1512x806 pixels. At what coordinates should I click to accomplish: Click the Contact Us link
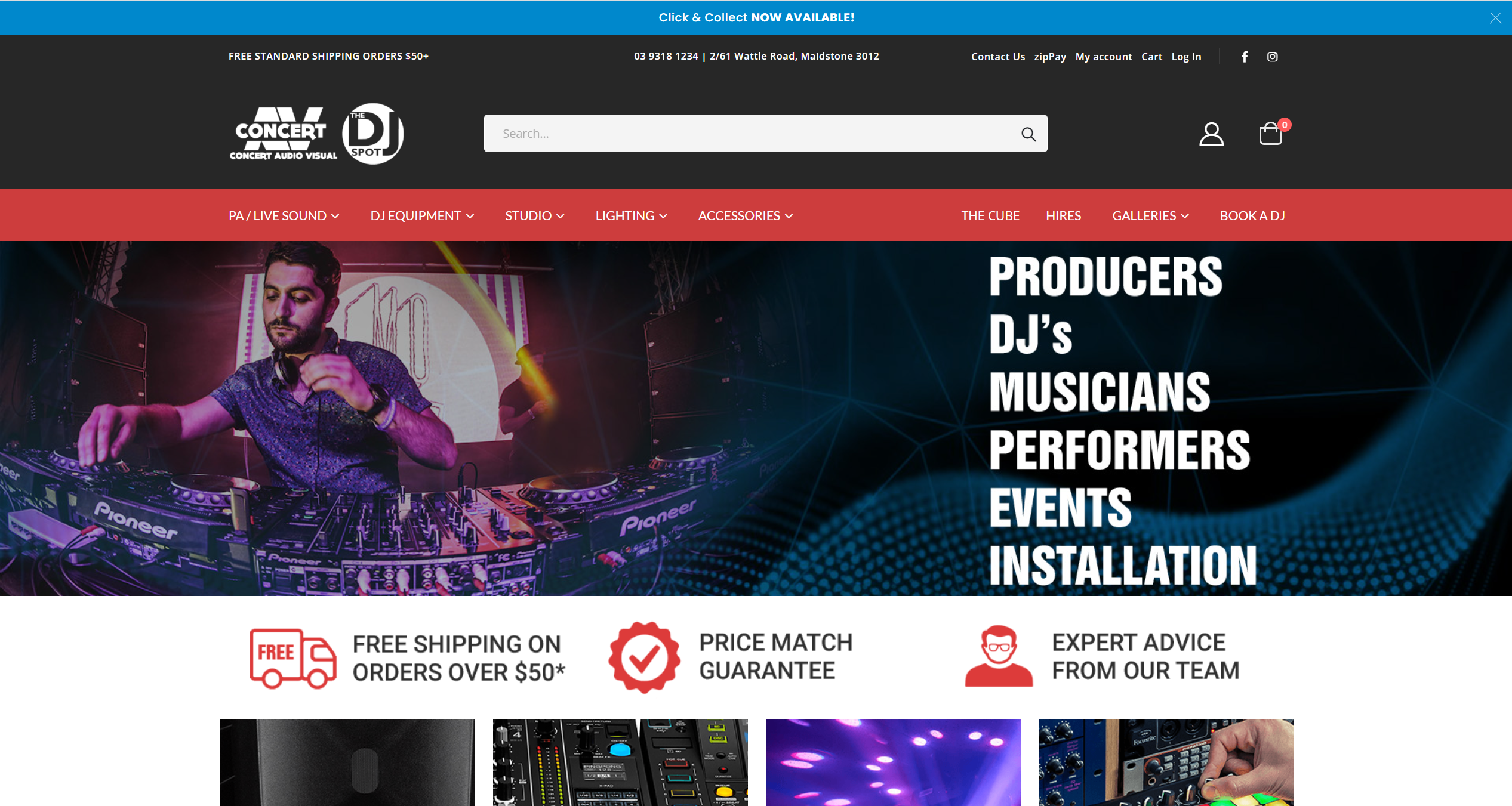pos(998,57)
